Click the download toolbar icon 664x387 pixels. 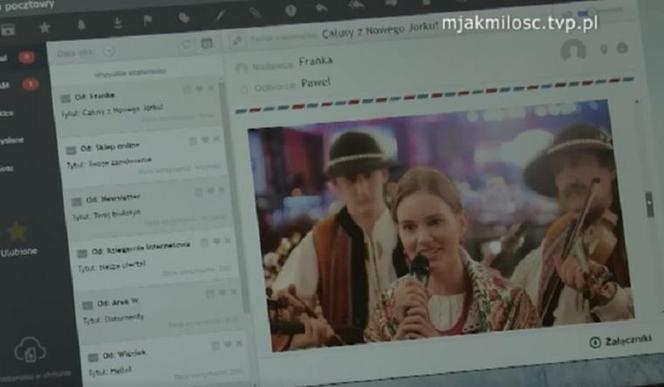[118, 22]
